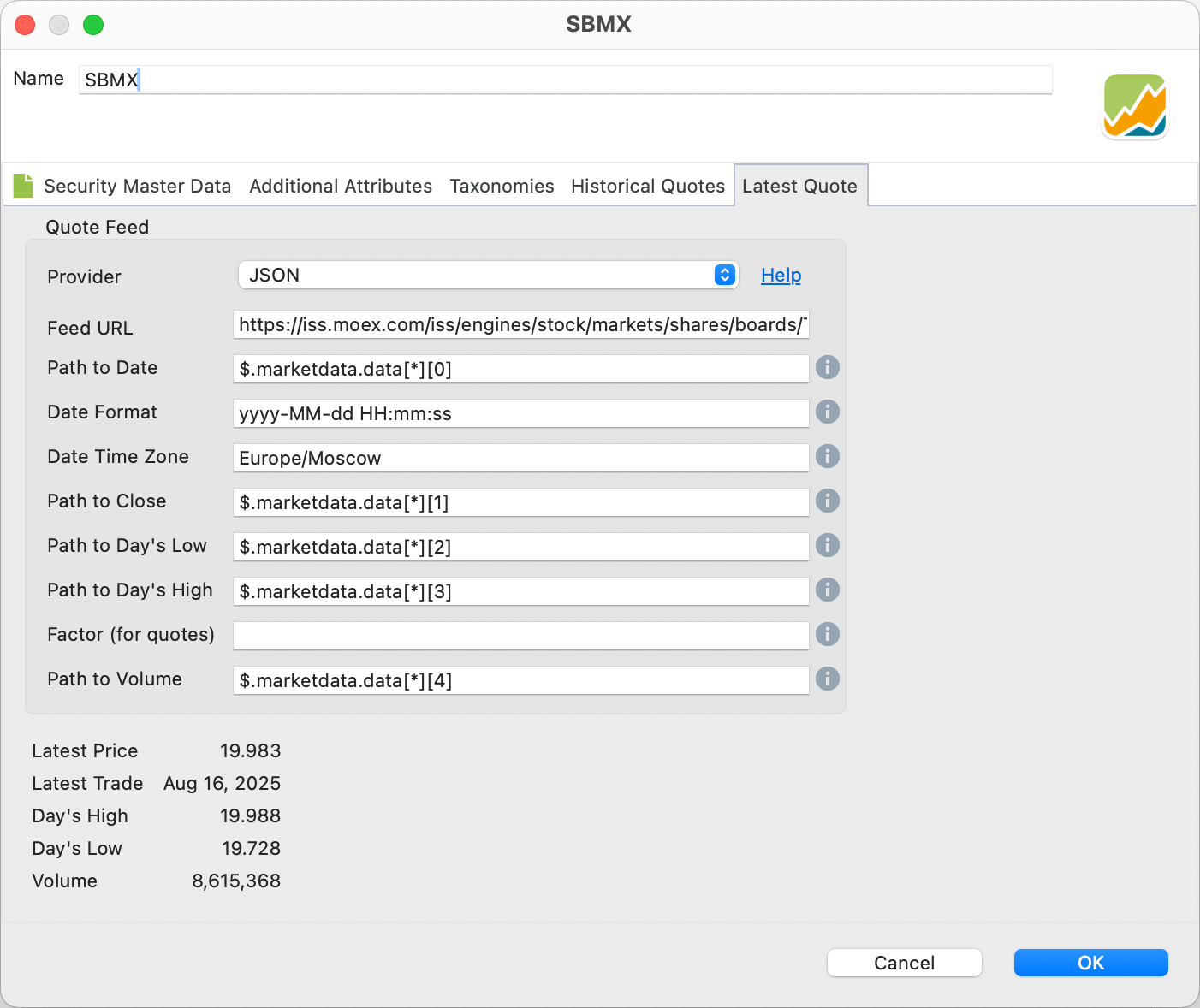The width and height of the screenshot is (1200, 1008).
Task: Click the Feed URL field label
Action: pyautogui.click(x=91, y=329)
